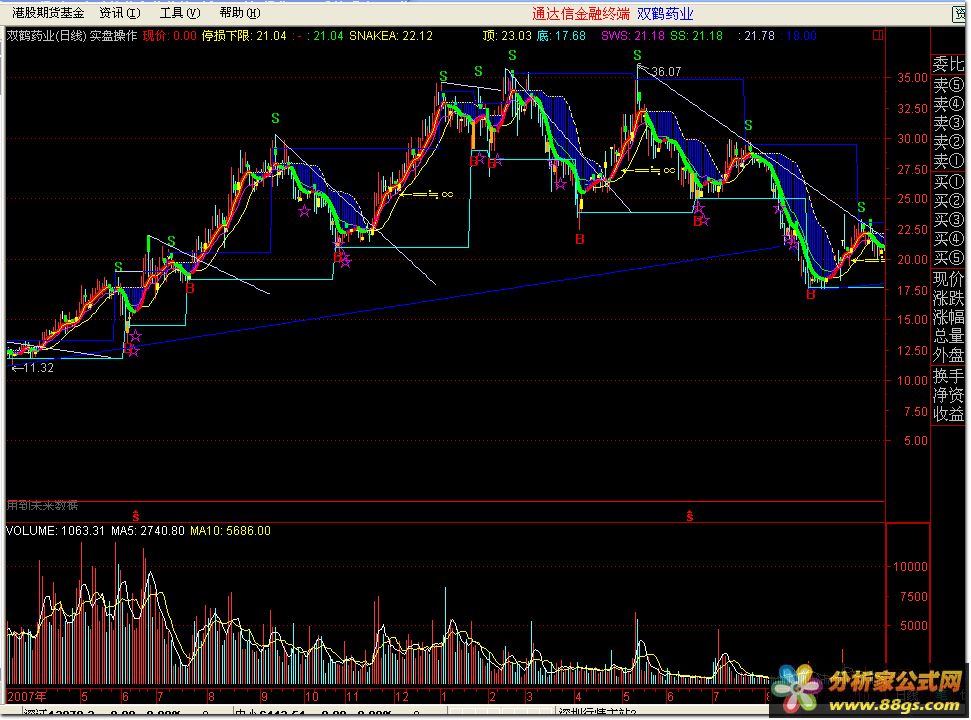971x720 pixels.
Task: Click the 顶: 23.03 value
Action: tap(507, 36)
